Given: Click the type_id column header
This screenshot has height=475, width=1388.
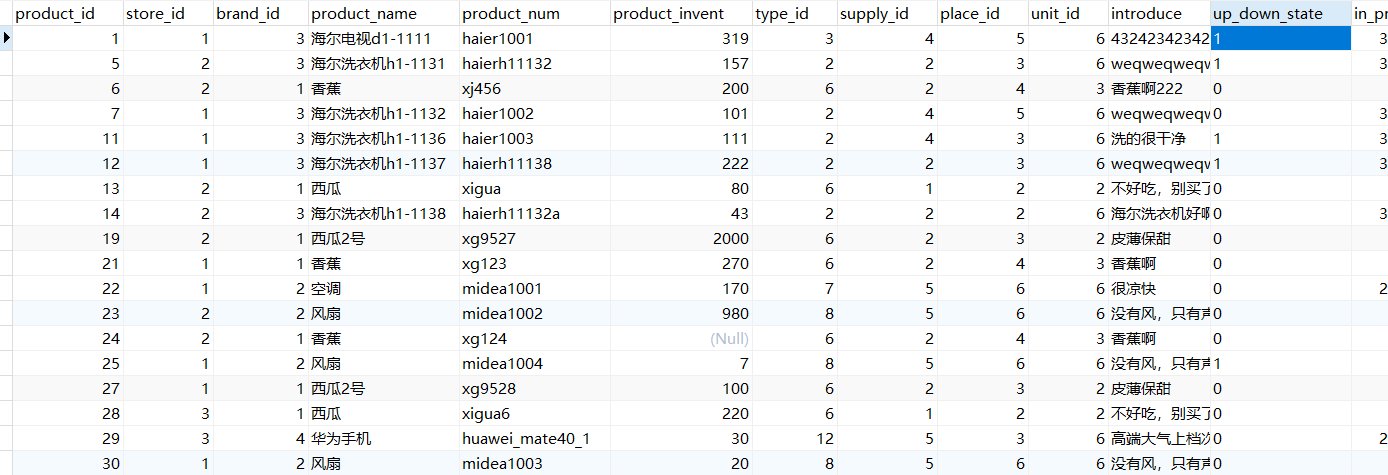Looking at the screenshot, I should pyautogui.click(x=794, y=13).
